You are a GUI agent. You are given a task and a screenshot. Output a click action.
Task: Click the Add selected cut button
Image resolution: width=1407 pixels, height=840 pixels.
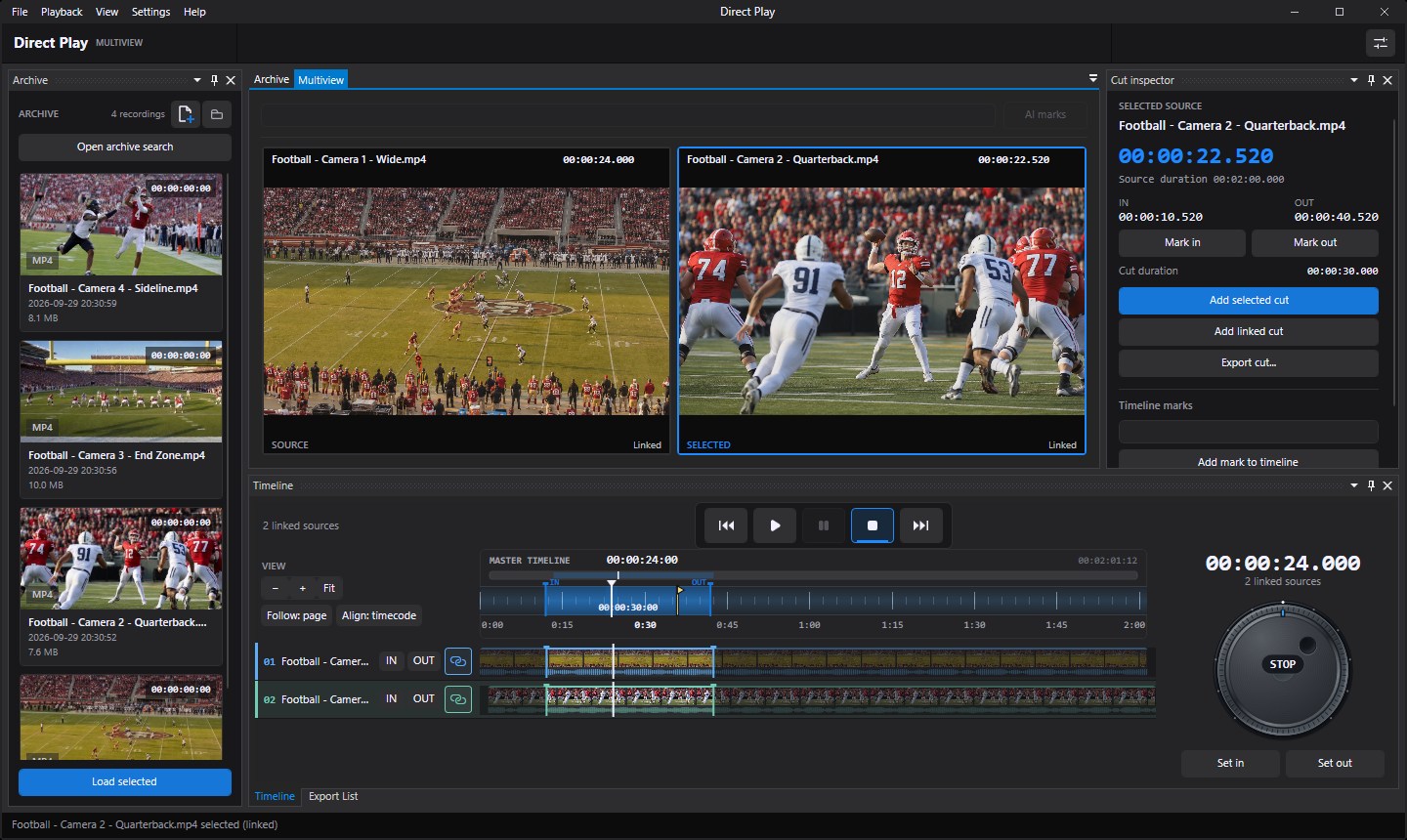[1249, 300]
